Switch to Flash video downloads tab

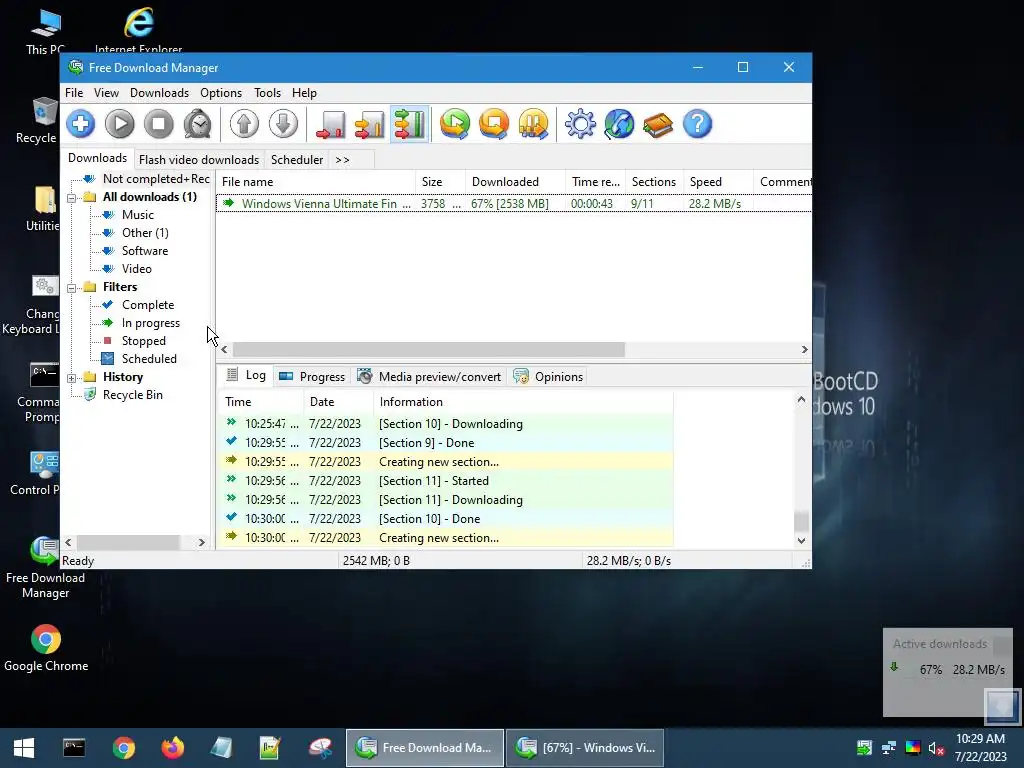coord(199,160)
